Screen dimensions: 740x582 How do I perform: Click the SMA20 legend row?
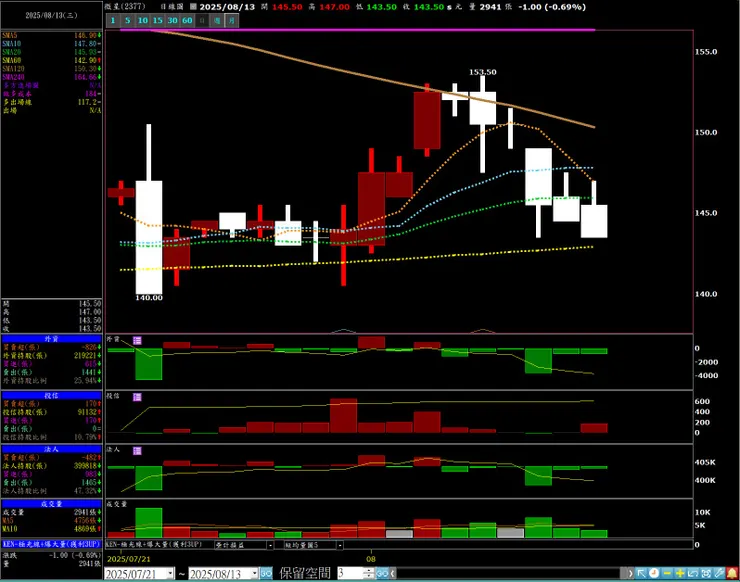pyautogui.click(x=51, y=52)
